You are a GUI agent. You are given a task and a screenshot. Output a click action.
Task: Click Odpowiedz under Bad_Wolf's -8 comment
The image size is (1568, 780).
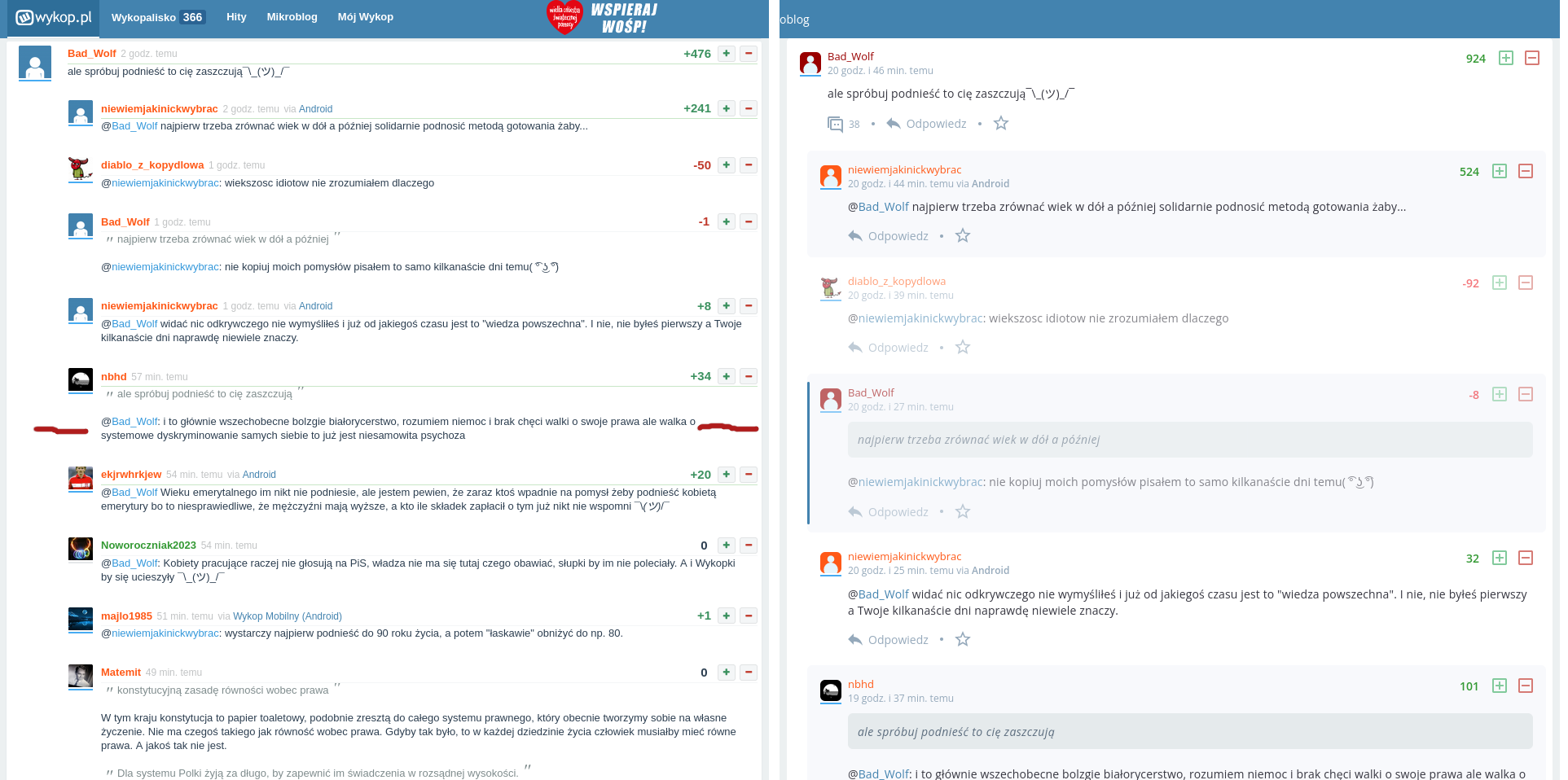click(x=888, y=512)
